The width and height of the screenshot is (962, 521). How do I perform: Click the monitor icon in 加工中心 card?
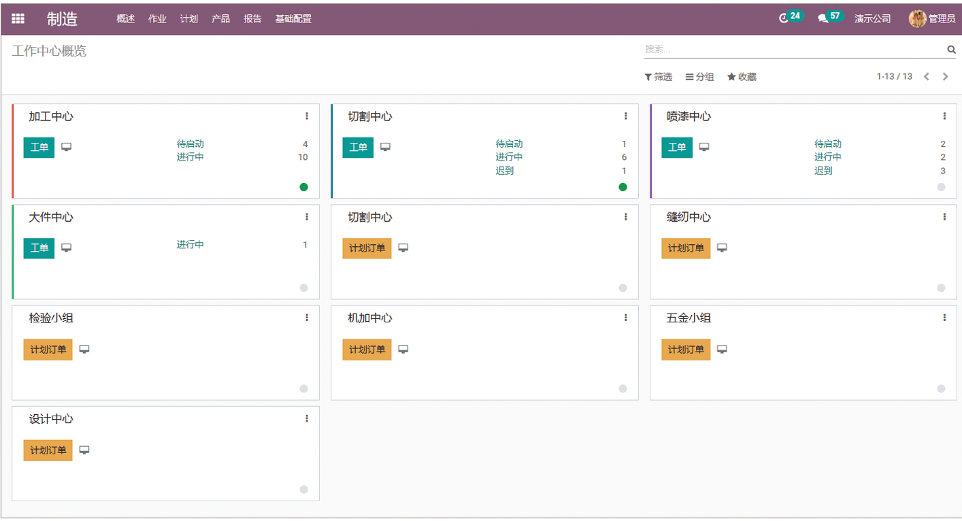click(x=66, y=147)
